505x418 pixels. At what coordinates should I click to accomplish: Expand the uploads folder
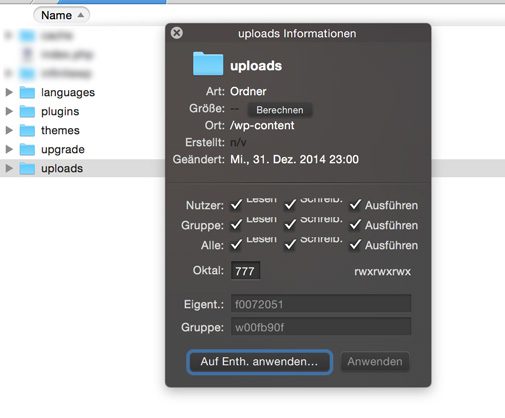9,168
